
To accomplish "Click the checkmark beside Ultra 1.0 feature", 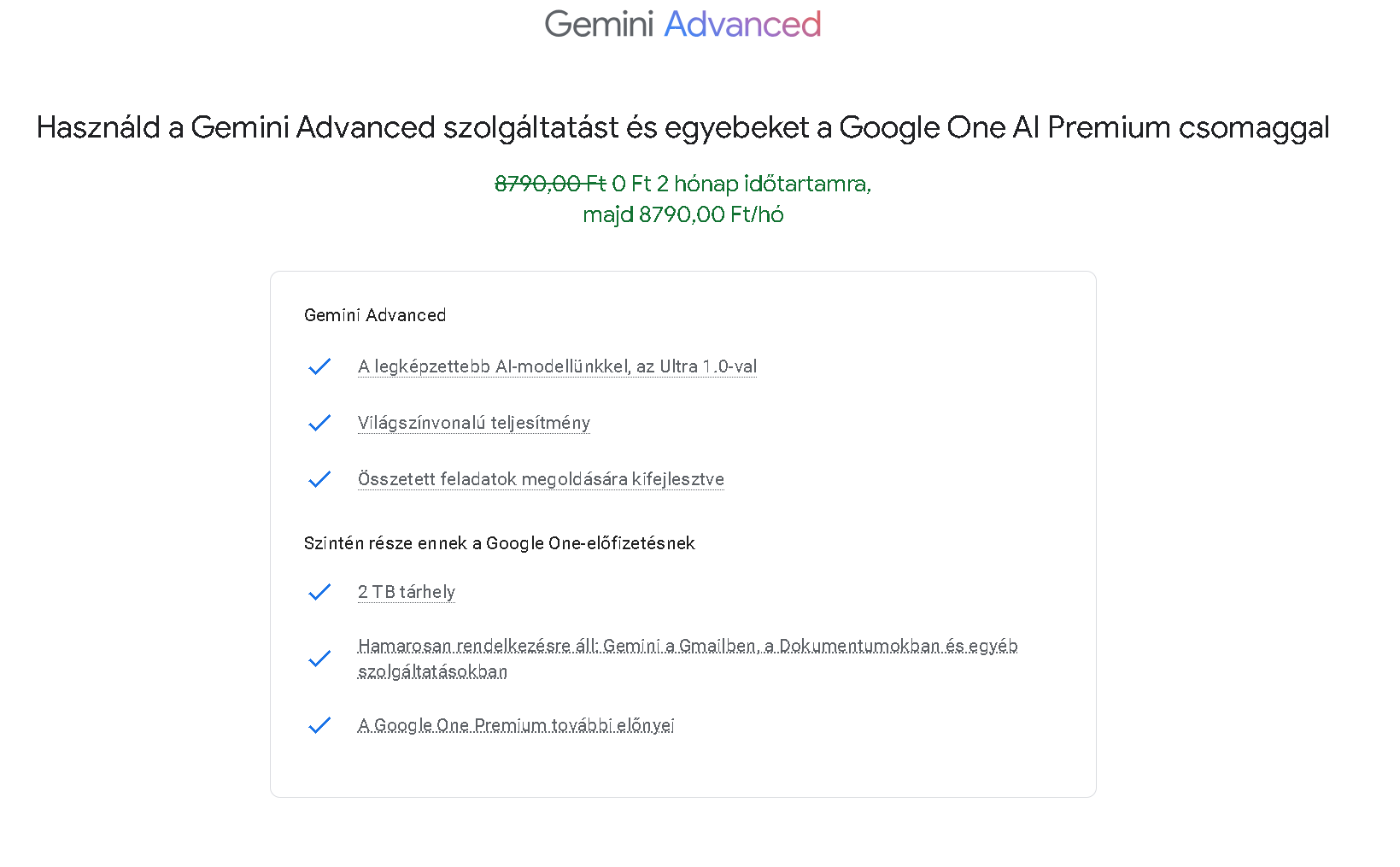I will coord(319,366).
